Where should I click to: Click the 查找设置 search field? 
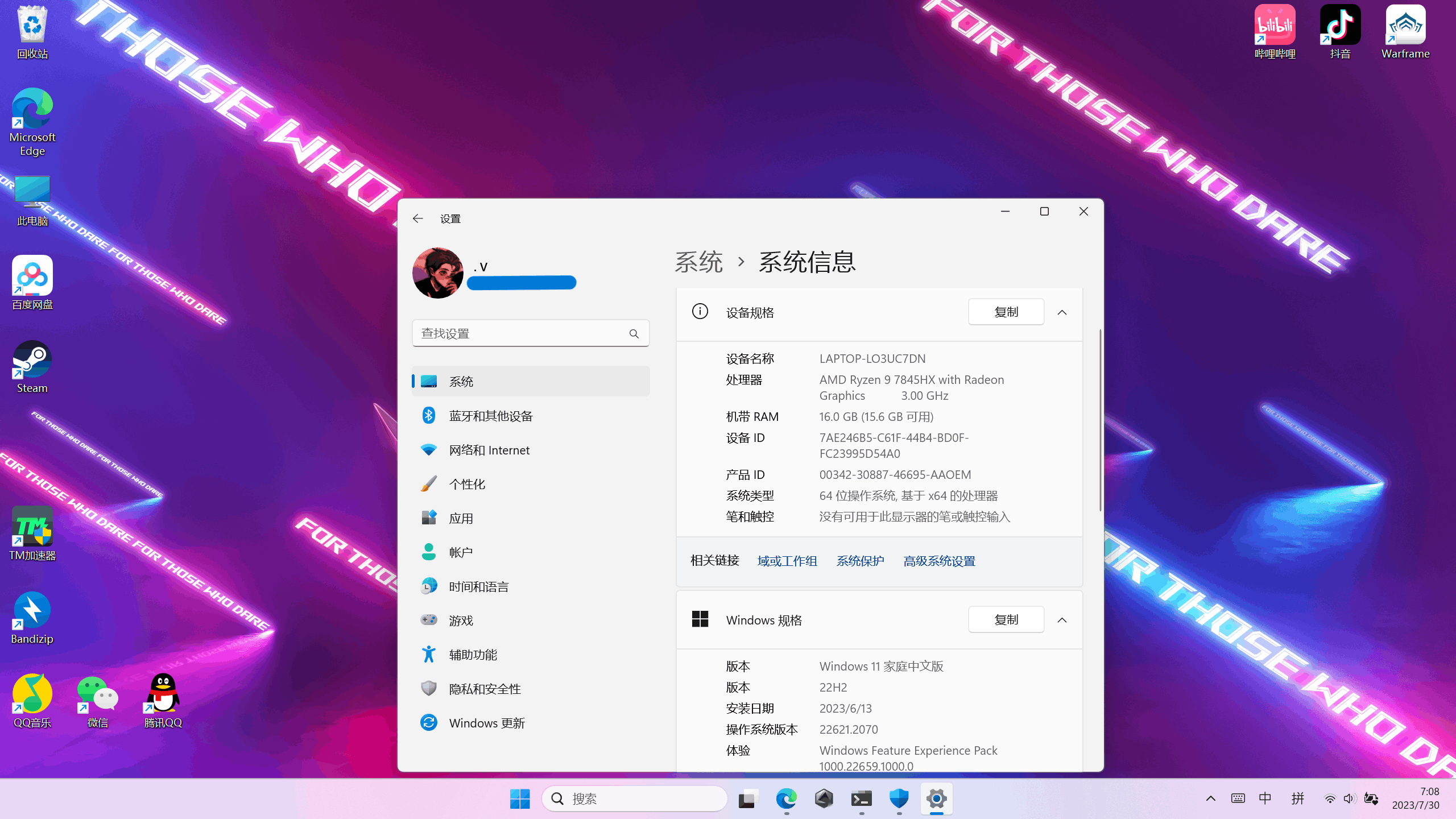click(520, 333)
